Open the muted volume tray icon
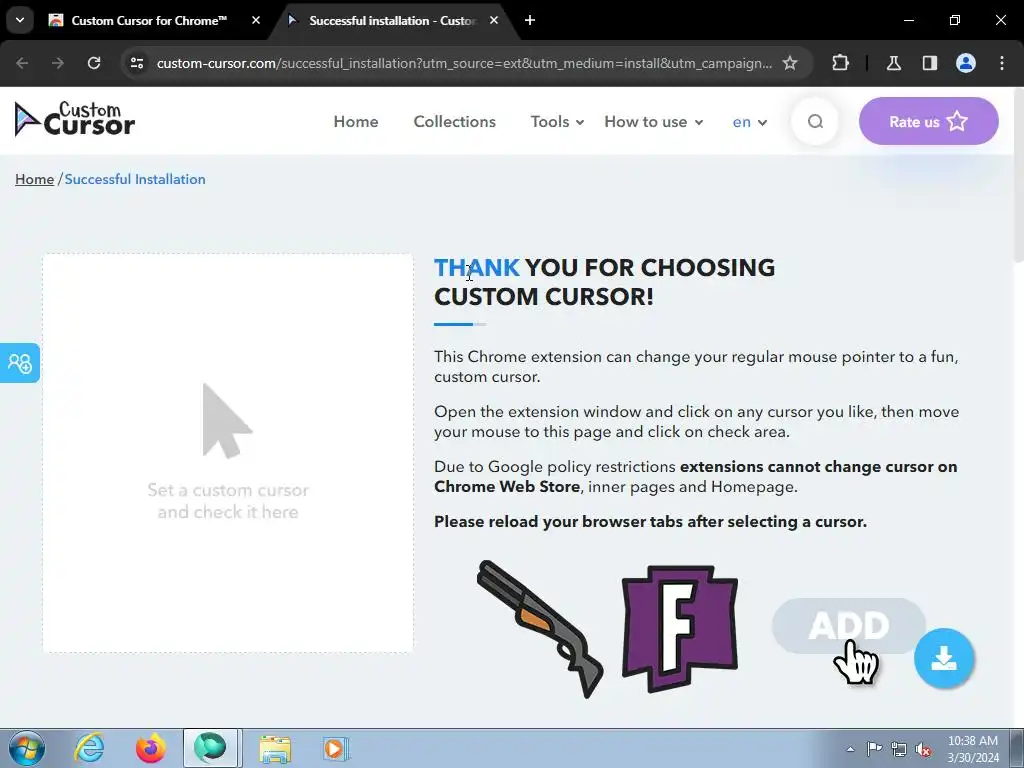 (x=923, y=749)
